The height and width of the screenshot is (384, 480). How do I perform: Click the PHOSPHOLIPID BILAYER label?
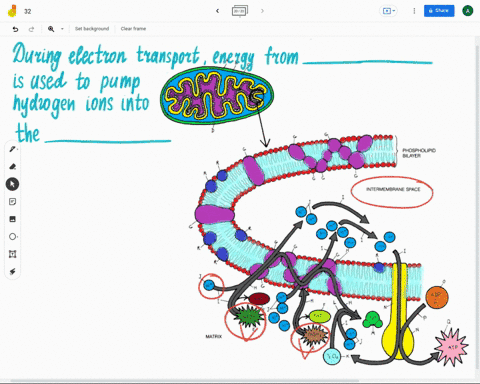tap(419, 153)
